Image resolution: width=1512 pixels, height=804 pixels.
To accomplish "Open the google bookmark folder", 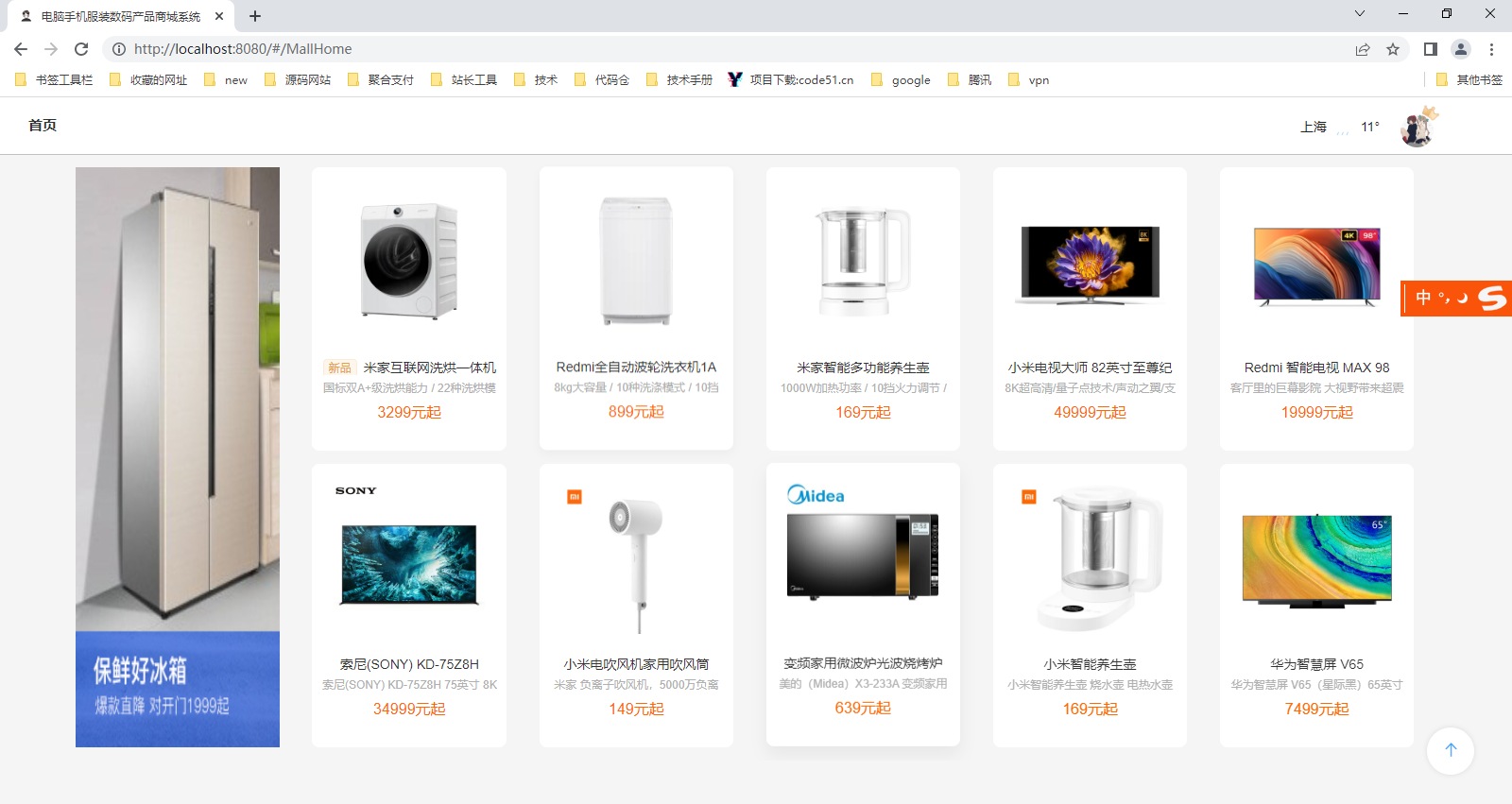I will (901, 80).
